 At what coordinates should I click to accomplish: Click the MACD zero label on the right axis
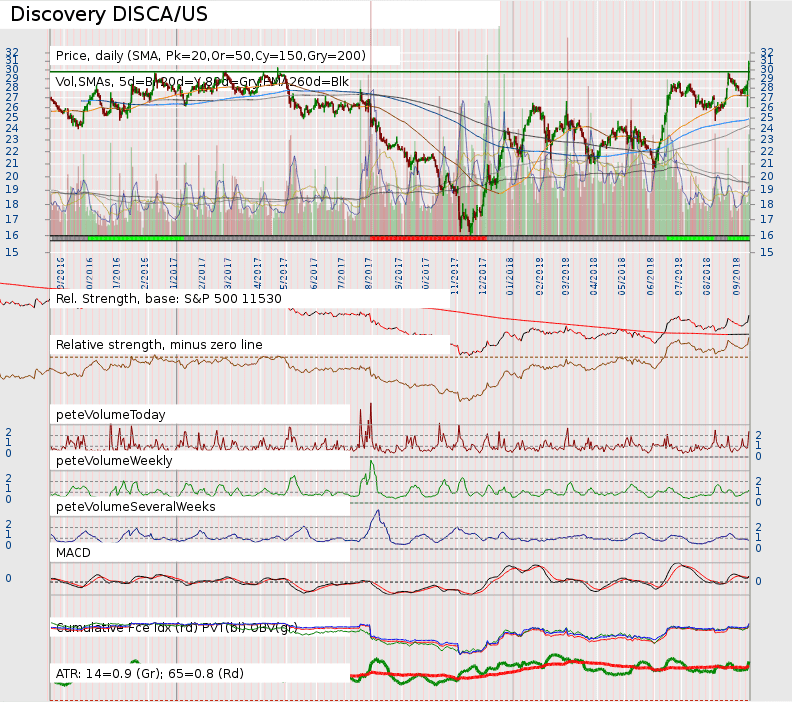(x=758, y=581)
